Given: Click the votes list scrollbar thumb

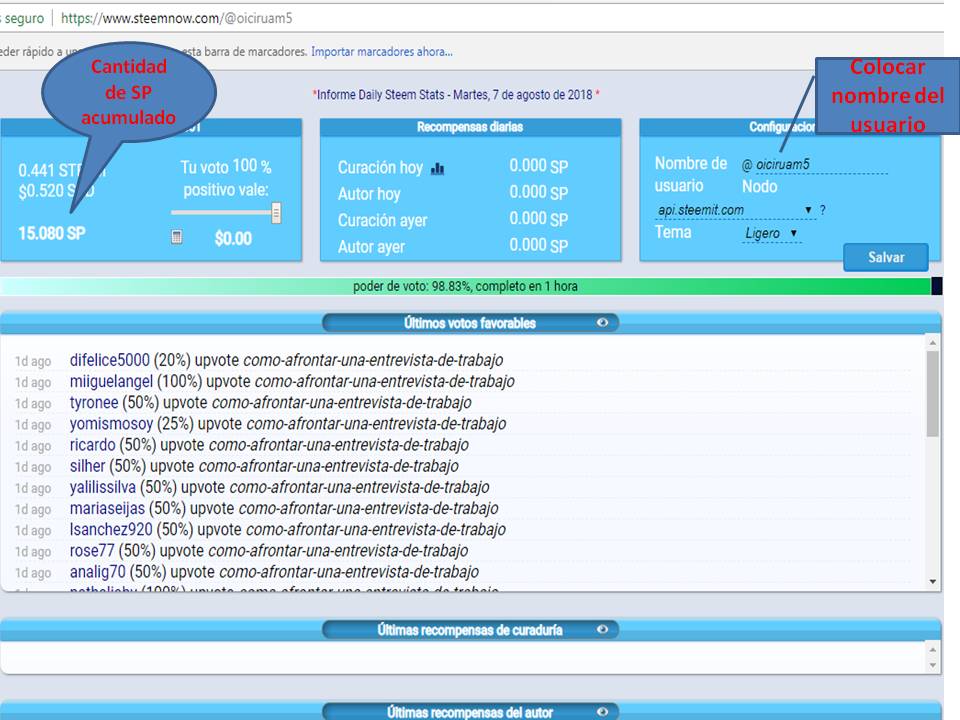Looking at the screenshot, I should pos(932,394).
